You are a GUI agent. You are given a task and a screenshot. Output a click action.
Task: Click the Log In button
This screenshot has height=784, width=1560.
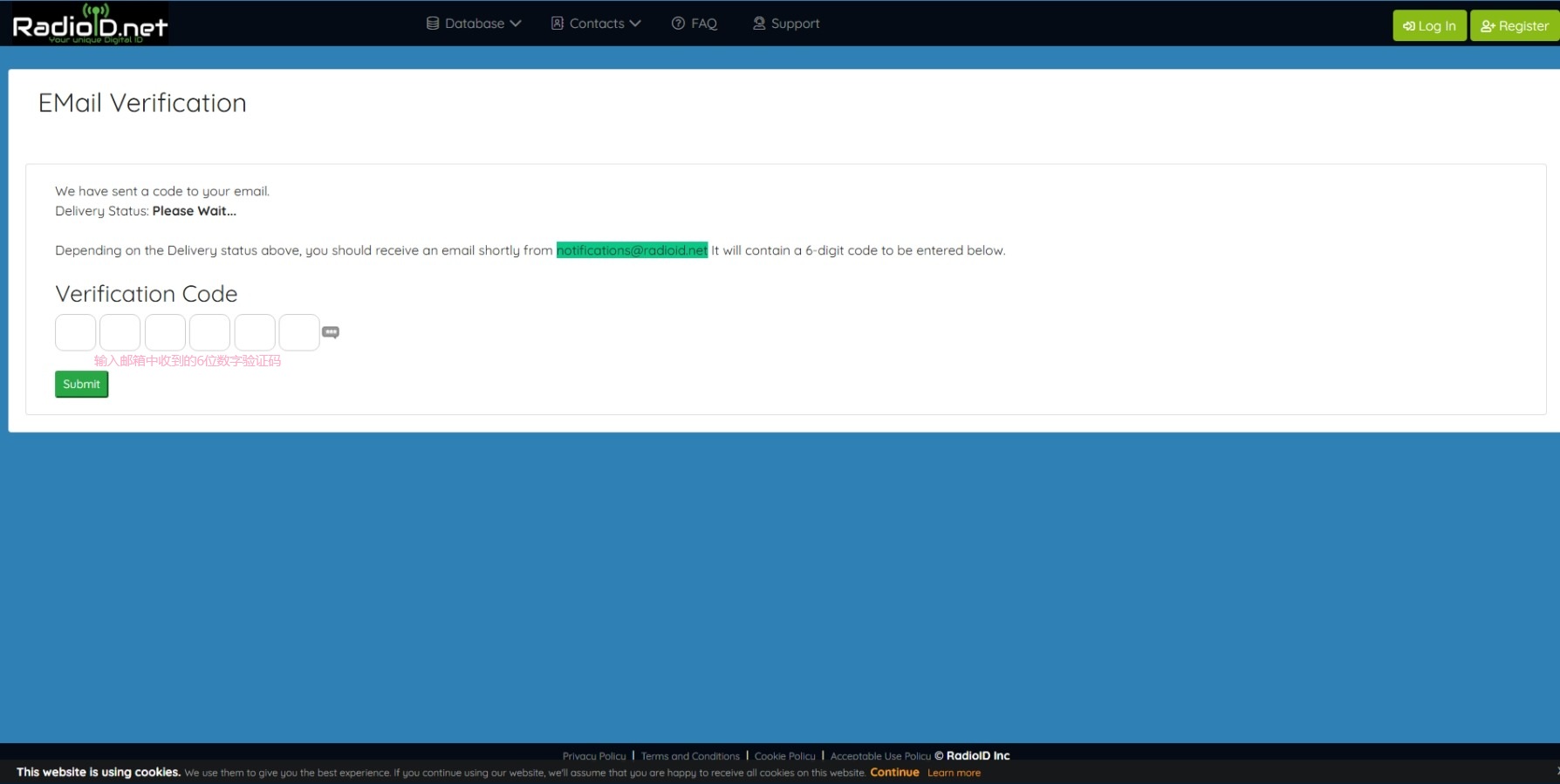[1429, 26]
